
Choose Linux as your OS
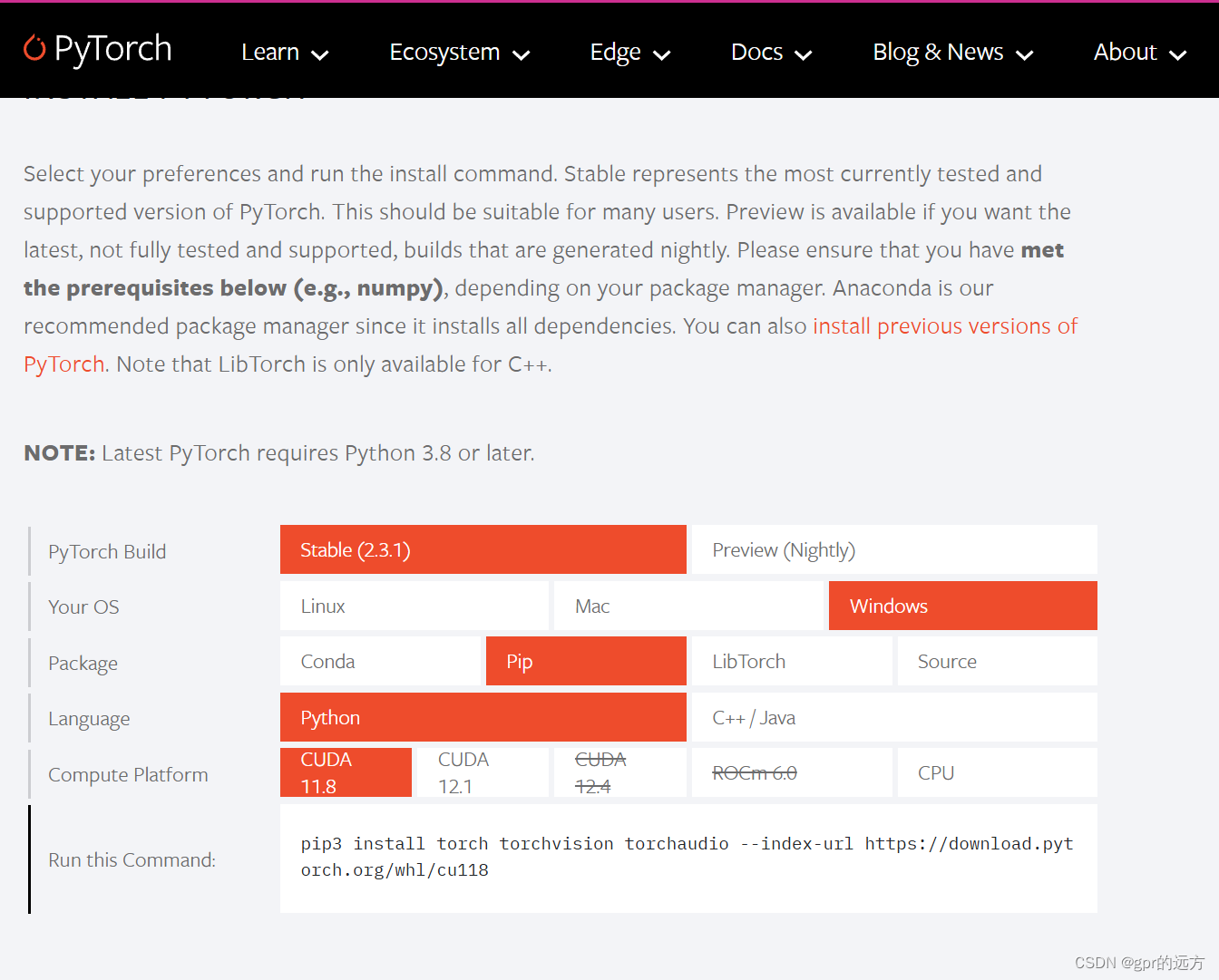point(414,606)
